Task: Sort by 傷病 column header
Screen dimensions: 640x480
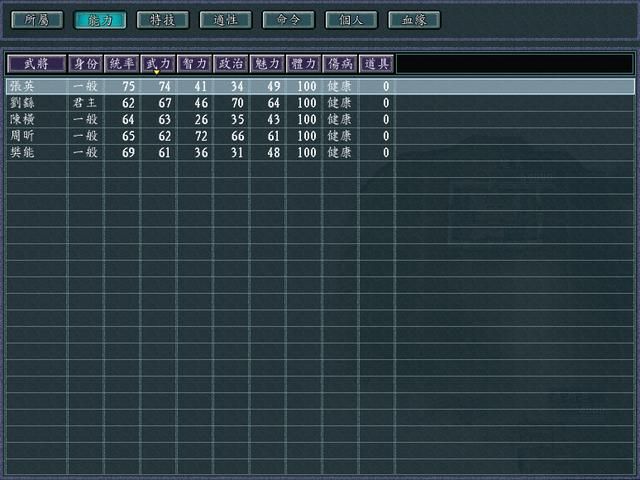Action: (x=340, y=64)
